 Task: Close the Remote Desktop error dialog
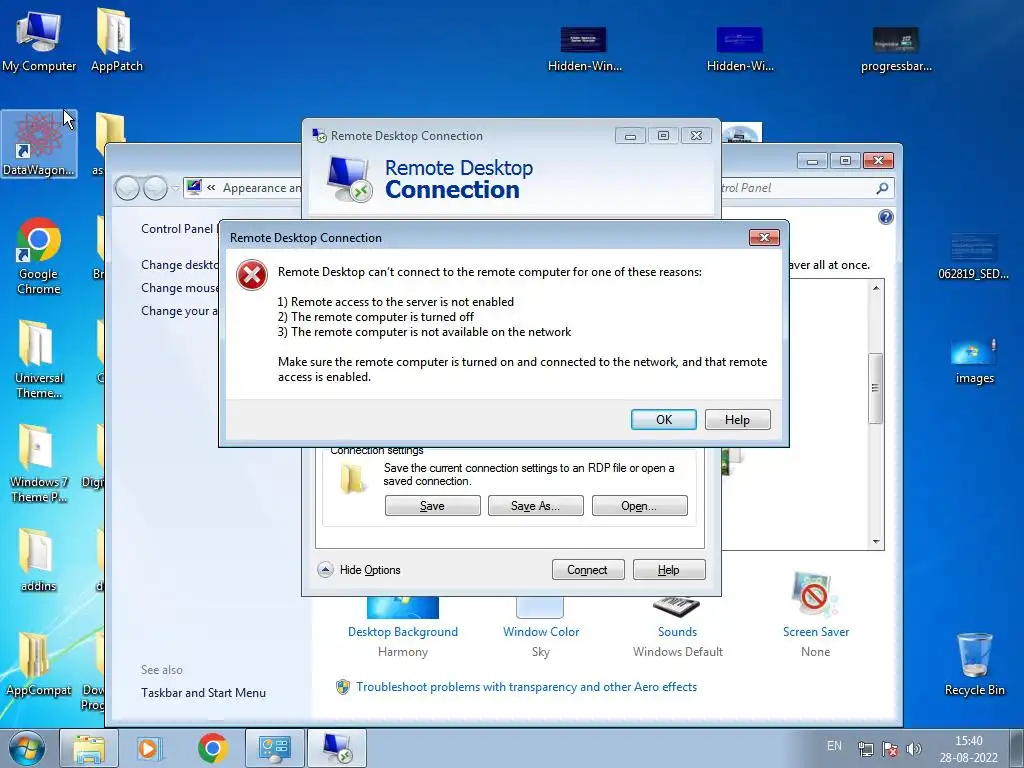[764, 237]
